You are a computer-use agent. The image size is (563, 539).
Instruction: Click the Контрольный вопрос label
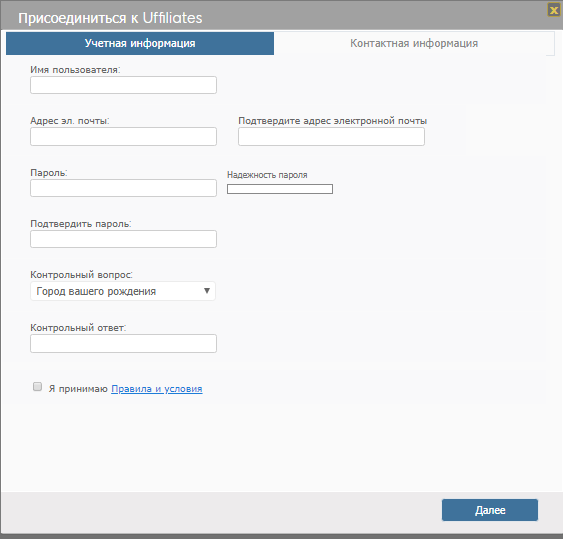(82, 275)
